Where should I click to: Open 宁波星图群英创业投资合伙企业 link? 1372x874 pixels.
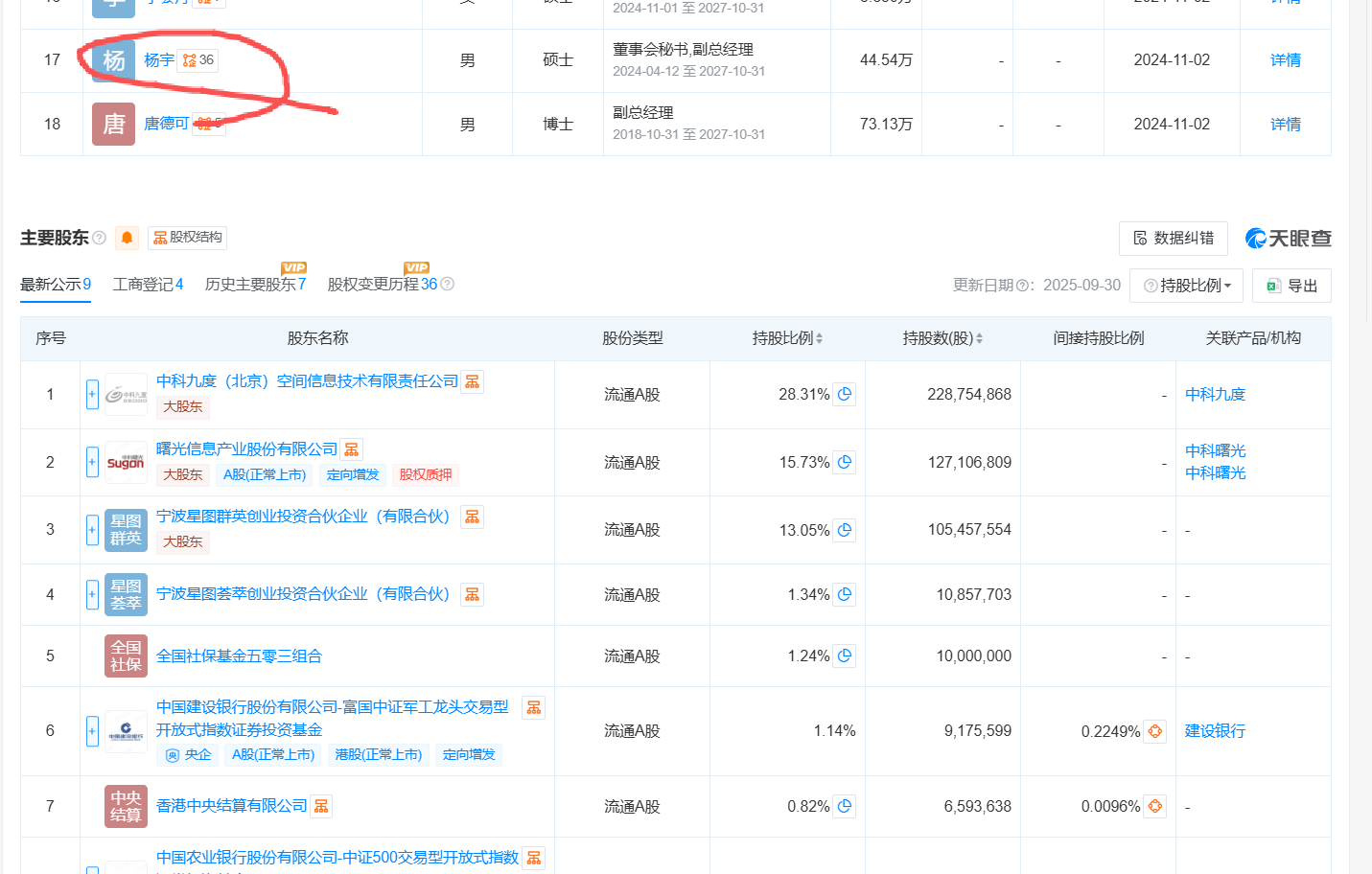303,517
